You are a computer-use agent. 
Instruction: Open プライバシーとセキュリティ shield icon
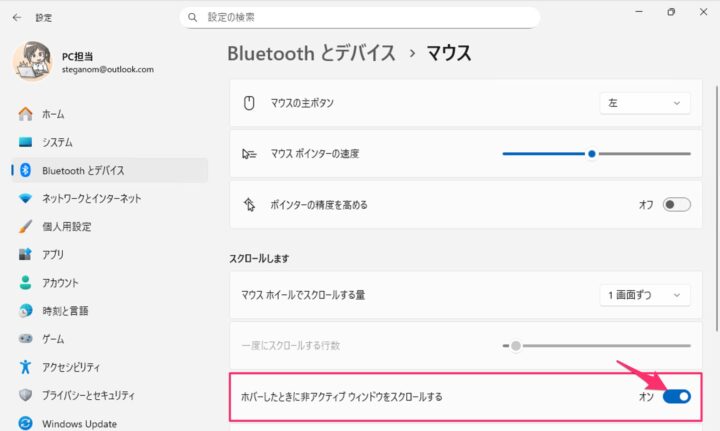click(x=26, y=395)
